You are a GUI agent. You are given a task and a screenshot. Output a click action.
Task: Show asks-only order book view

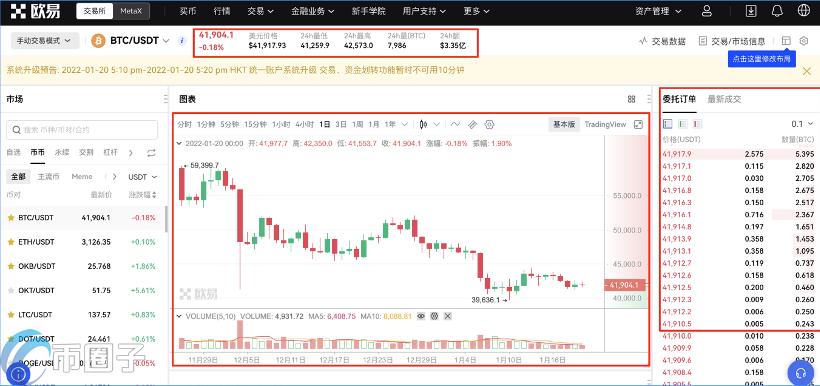click(x=697, y=124)
